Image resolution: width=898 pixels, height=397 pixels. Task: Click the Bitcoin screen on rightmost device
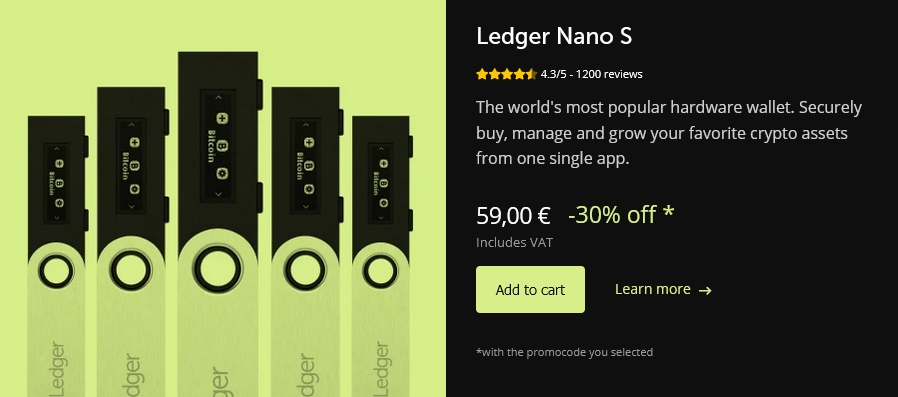pos(380,183)
